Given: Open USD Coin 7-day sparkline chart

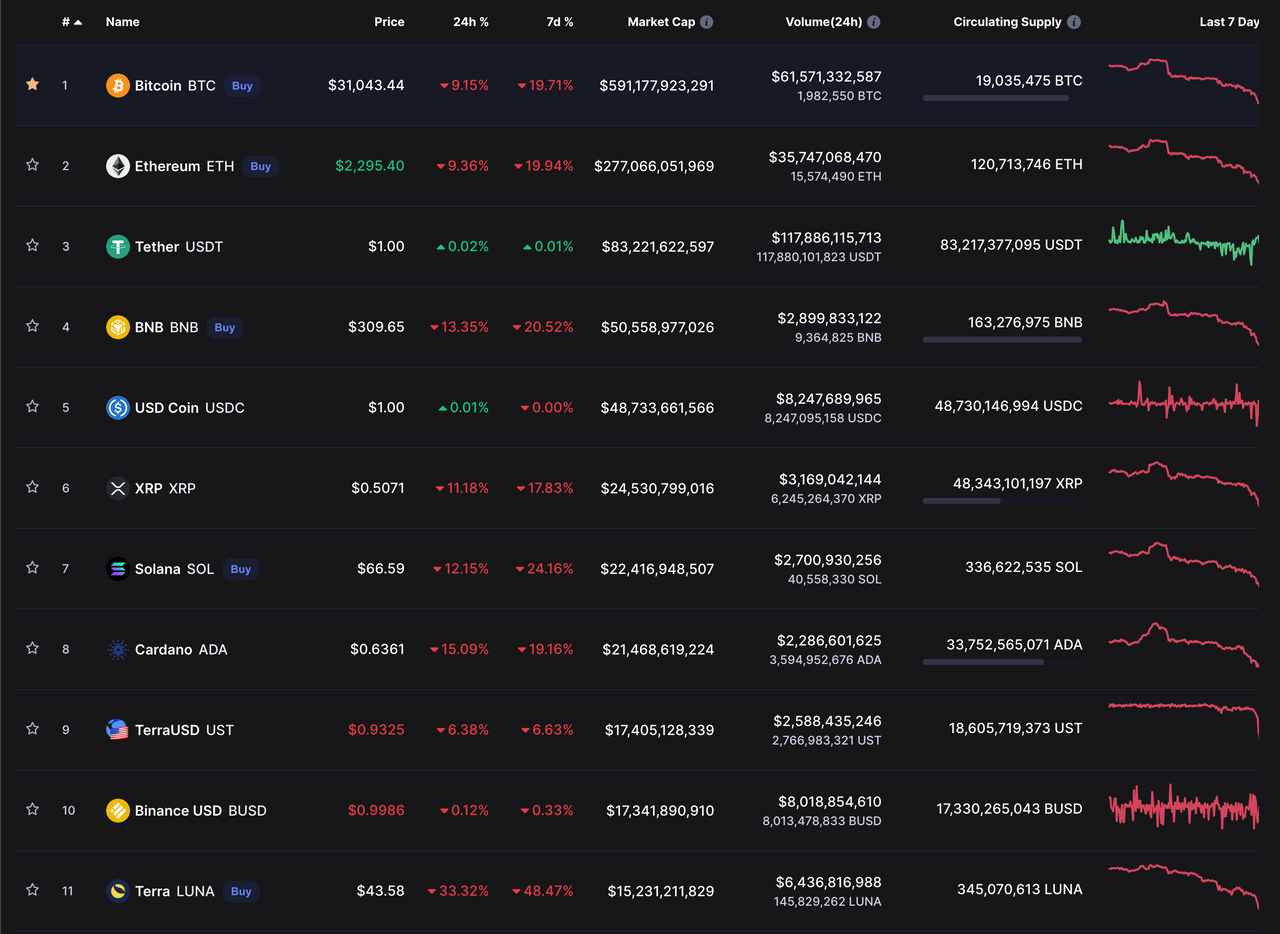Looking at the screenshot, I should tap(1184, 404).
